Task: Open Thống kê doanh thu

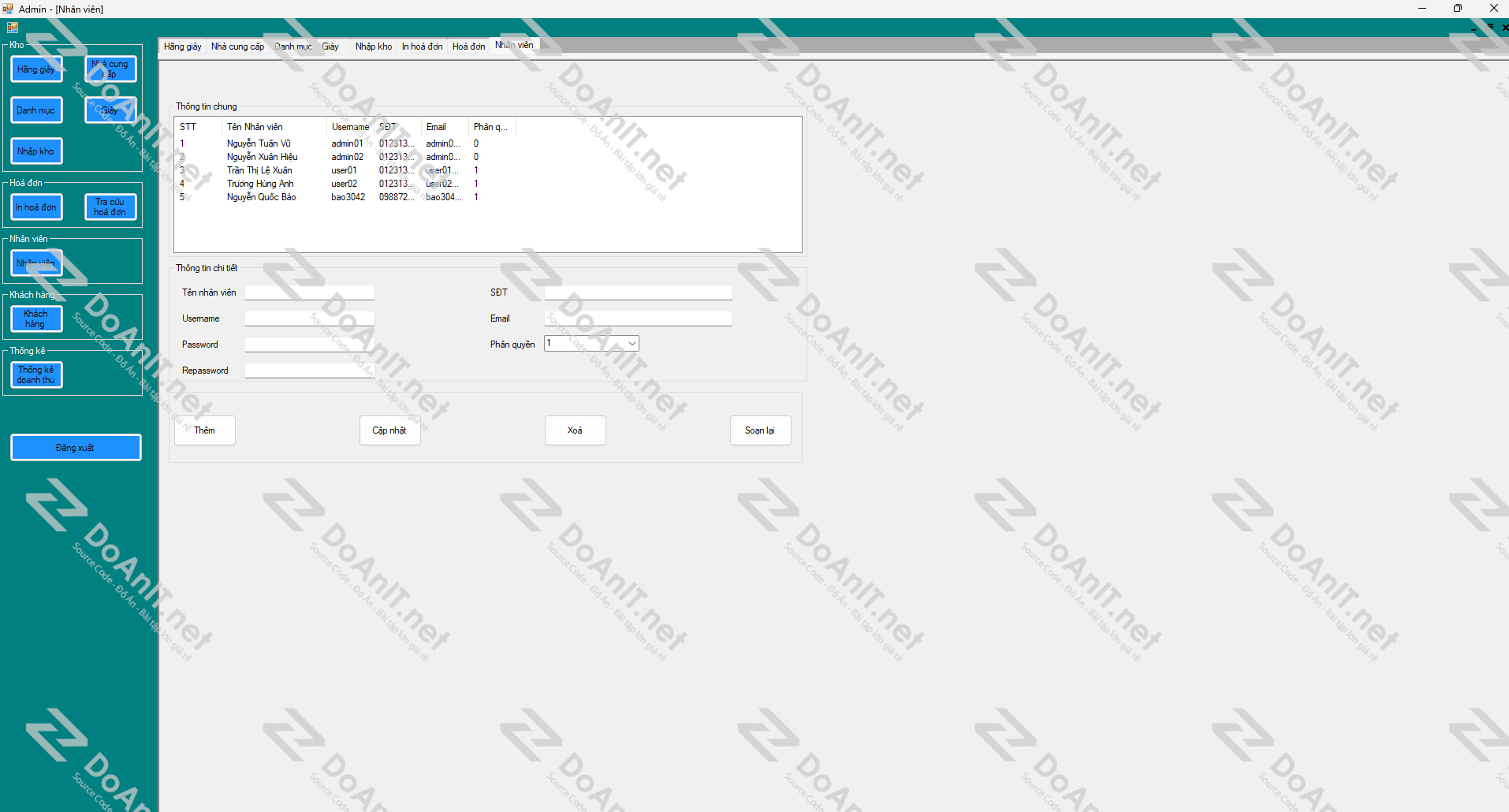Action: coord(36,375)
